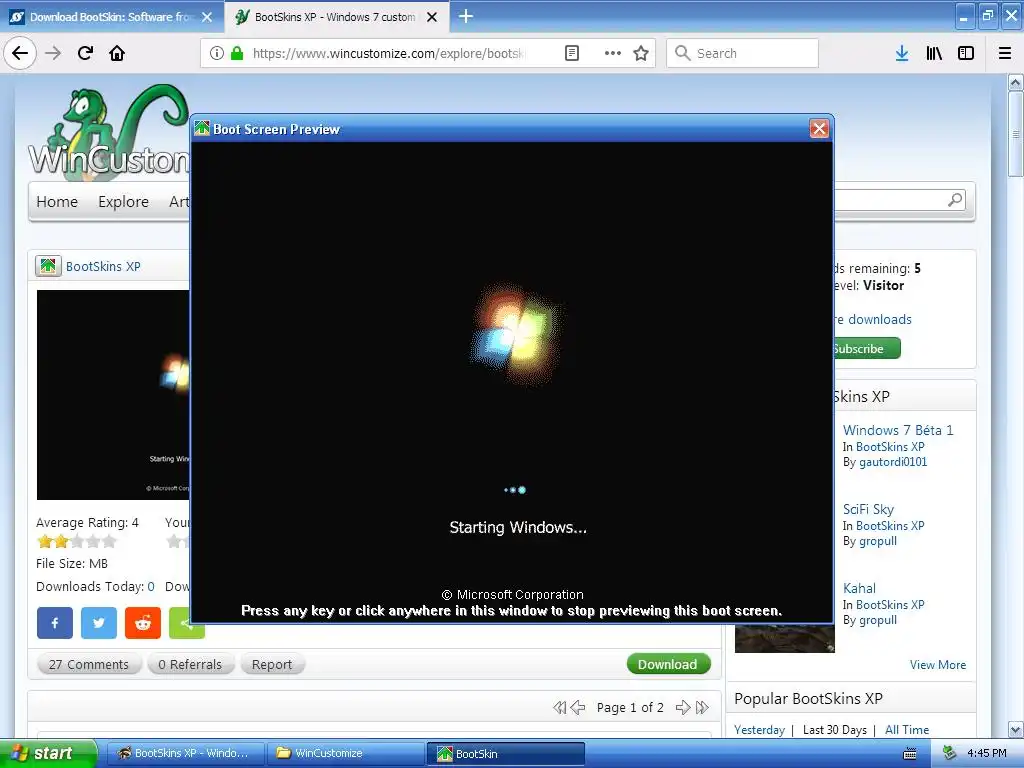
Task: Click the address bar URL
Action: (389, 53)
